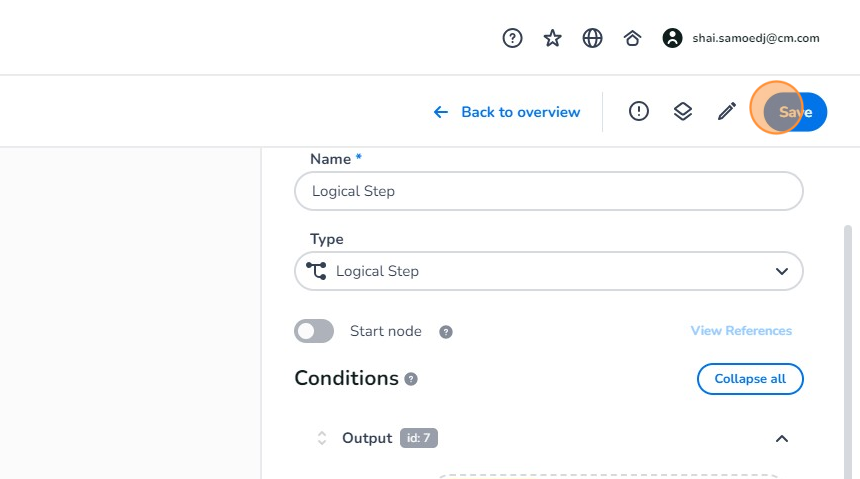This screenshot has height=479, width=860.
Task: Go to the home icon
Action: click(x=632, y=38)
